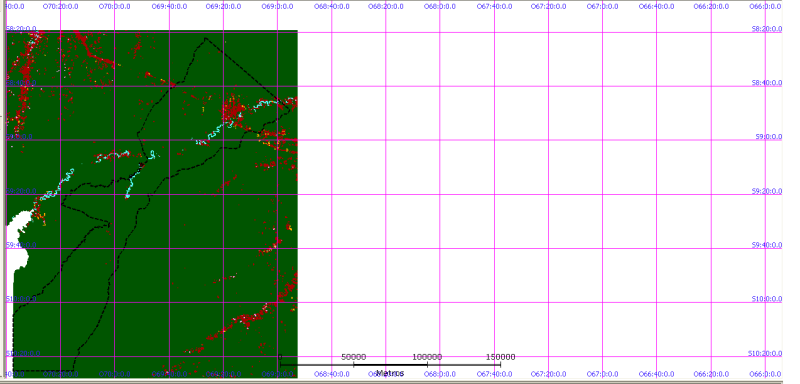
Task: Click the 100000 mark on scale bar
Action: 428,357
